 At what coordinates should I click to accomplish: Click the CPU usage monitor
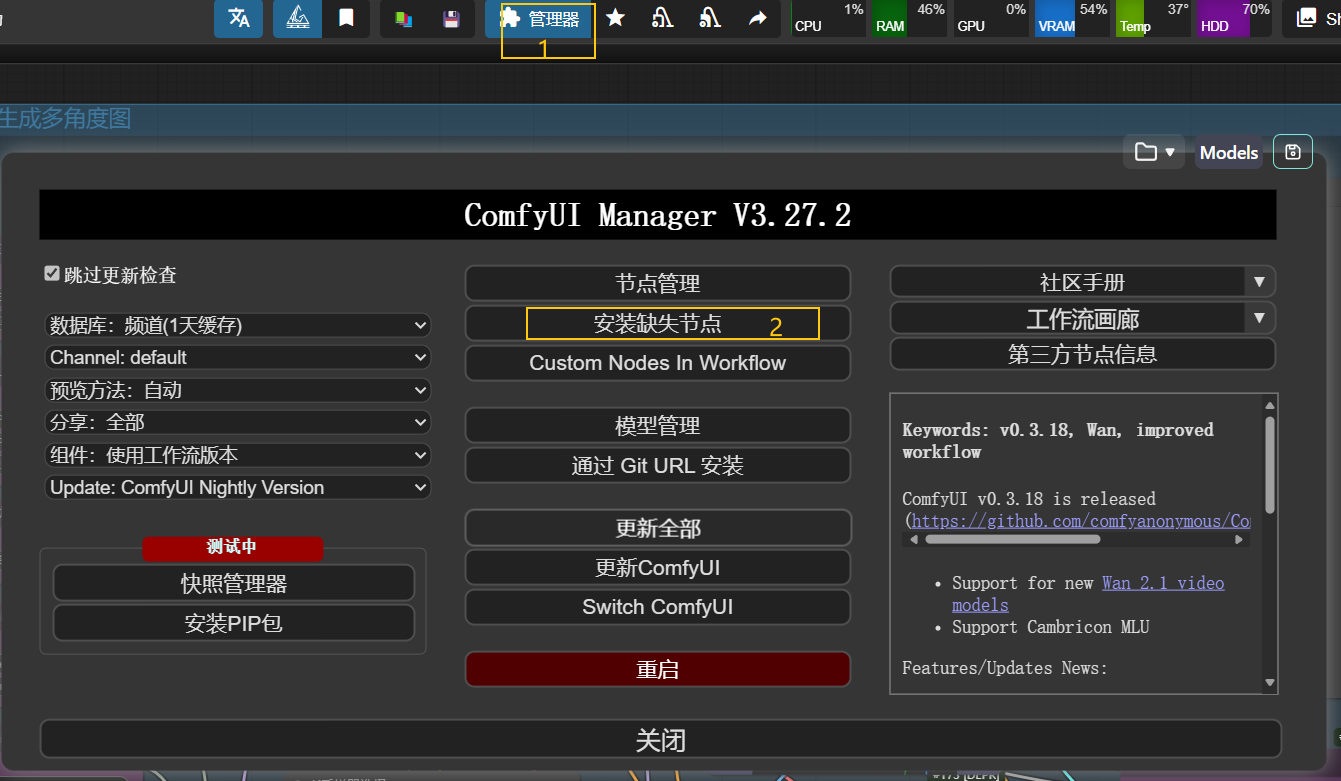(829, 18)
